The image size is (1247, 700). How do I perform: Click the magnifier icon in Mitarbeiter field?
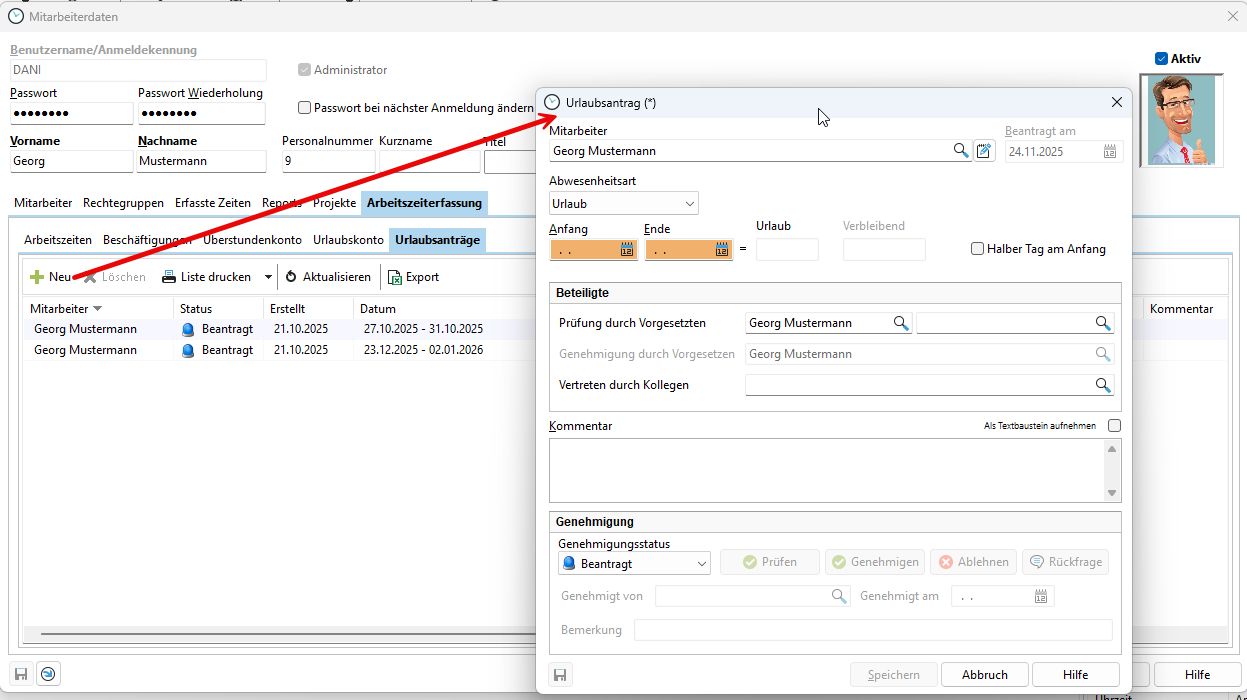point(960,151)
